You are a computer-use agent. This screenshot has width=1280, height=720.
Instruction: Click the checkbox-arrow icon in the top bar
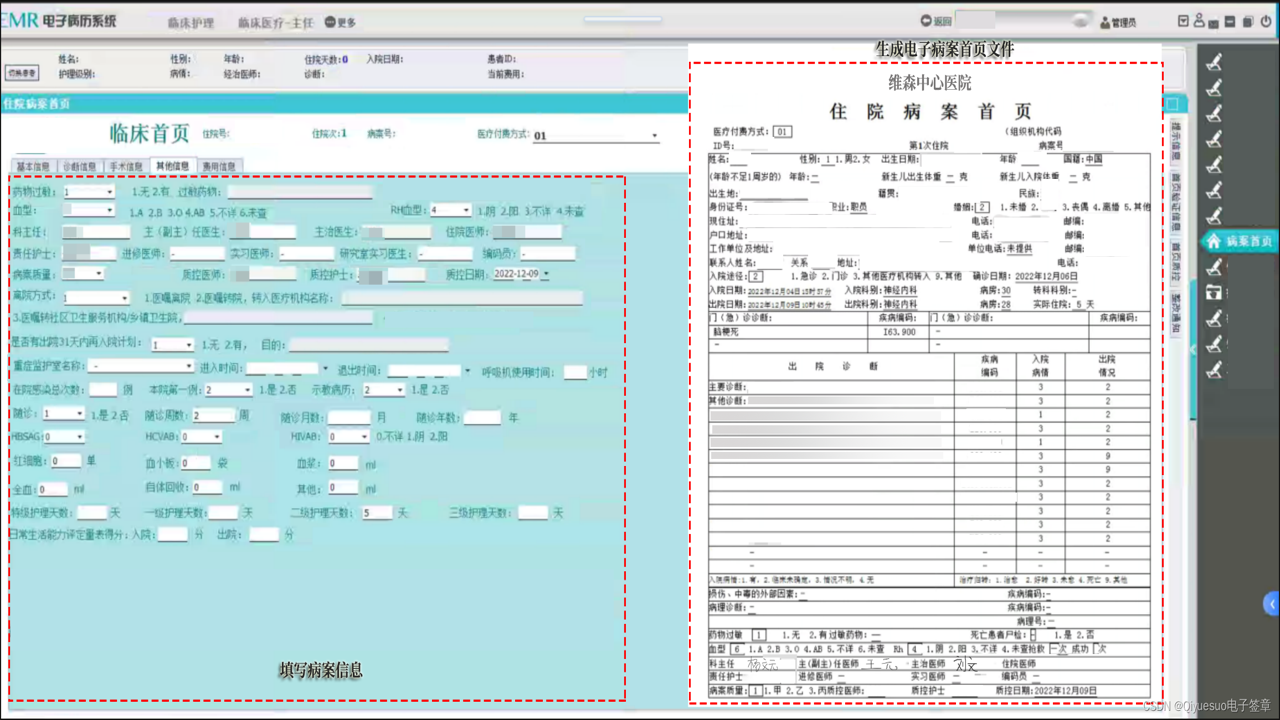1184,21
